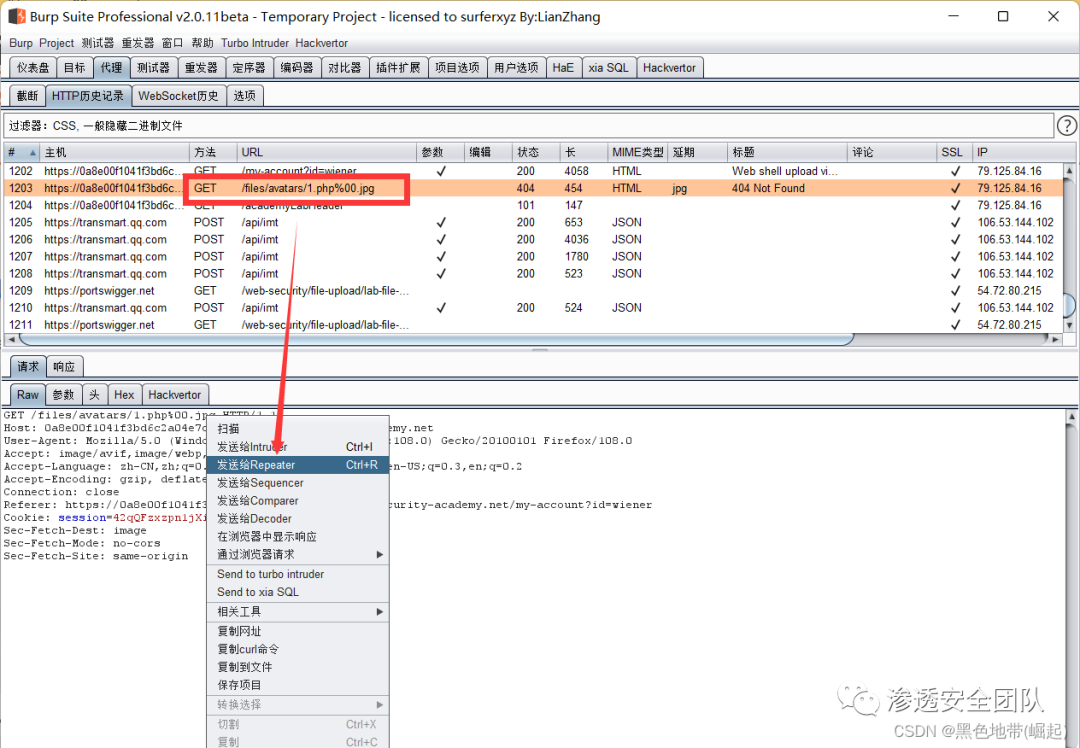Switch to the Hex view tab
Screen dimensions: 1080x748
pos(124,395)
